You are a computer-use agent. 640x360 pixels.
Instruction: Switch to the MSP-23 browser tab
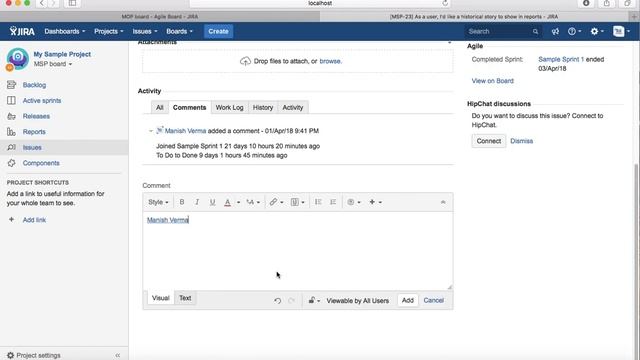(473, 17)
